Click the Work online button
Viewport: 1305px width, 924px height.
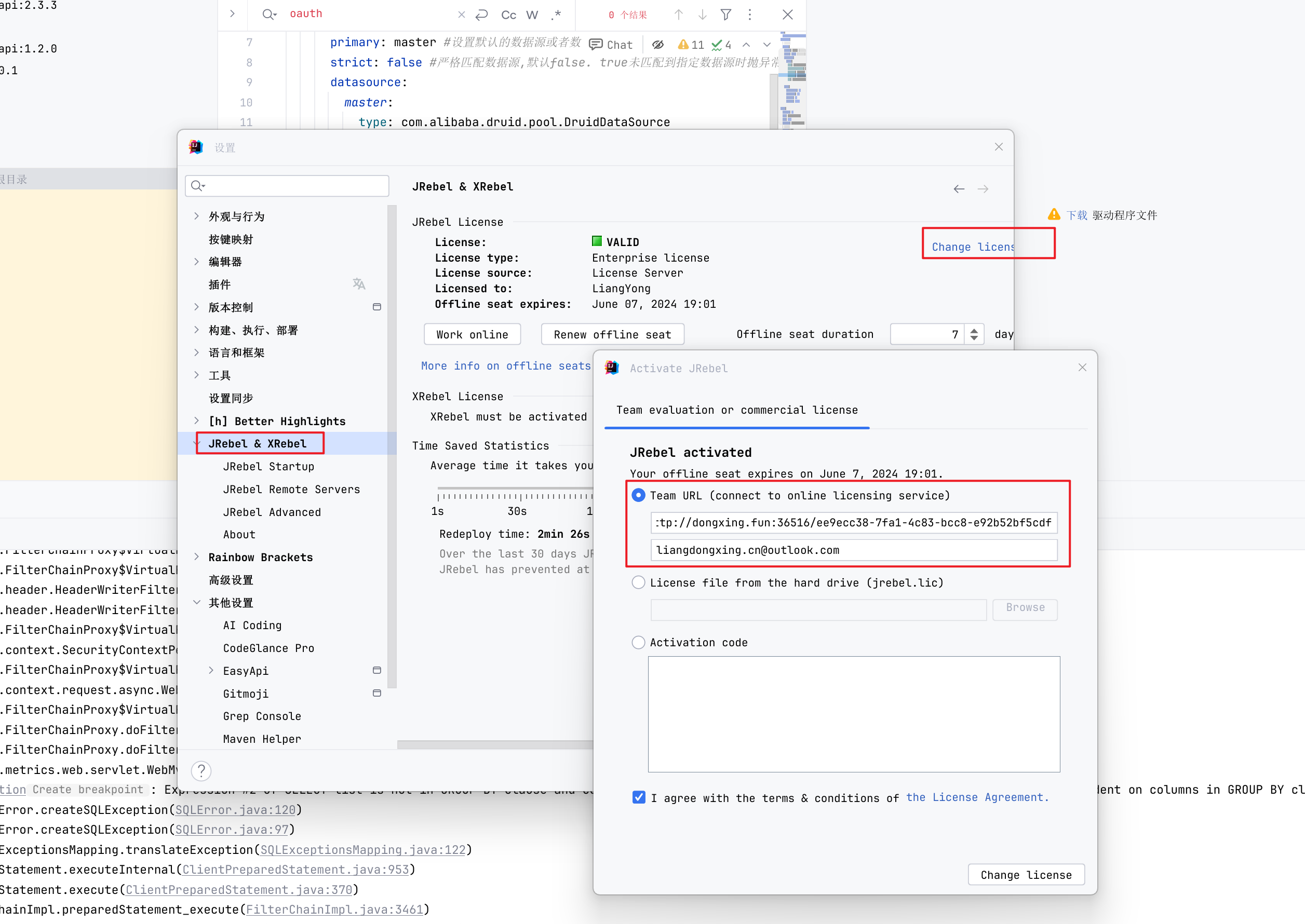click(473, 334)
